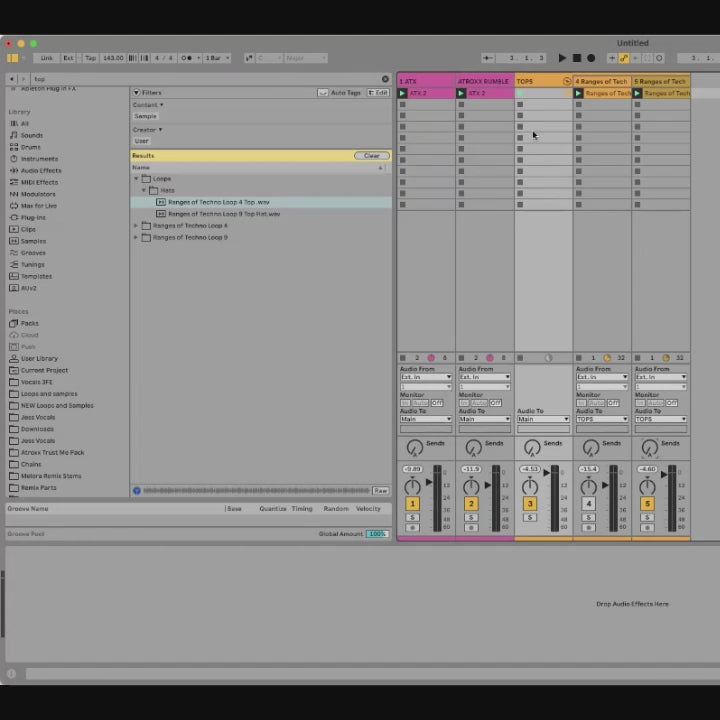Viewport: 720px width, 720px height.
Task: Collapse the Loops folder in the results
Action: pos(136,179)
